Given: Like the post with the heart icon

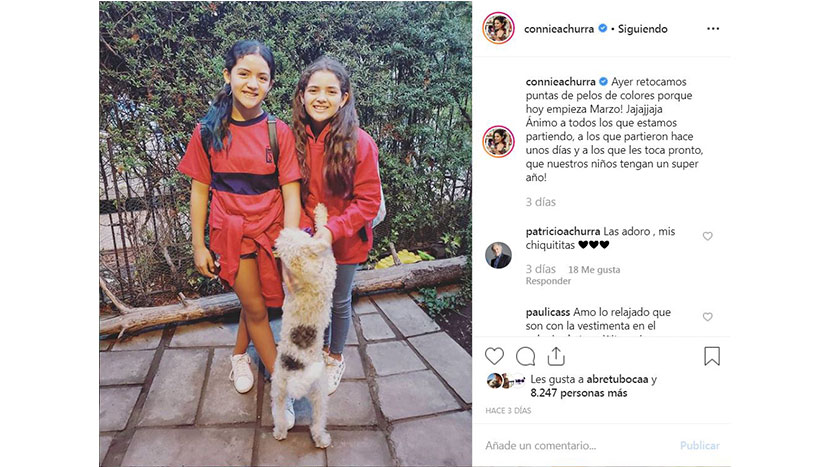Looking at the screenshot, I should click(494, 356).
